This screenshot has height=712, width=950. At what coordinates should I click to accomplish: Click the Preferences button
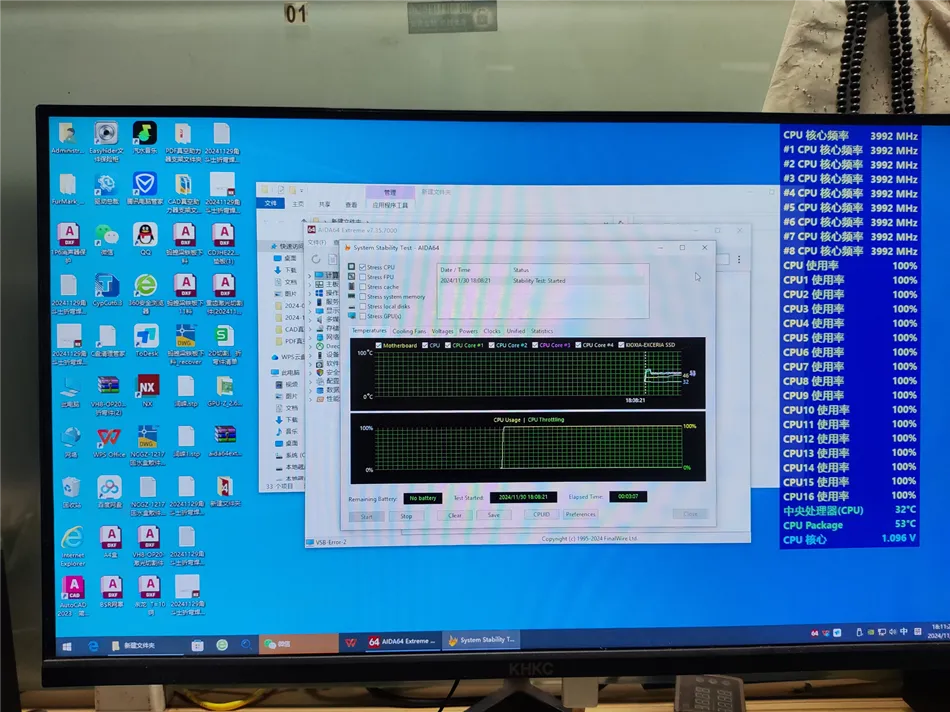click(580, 514)
